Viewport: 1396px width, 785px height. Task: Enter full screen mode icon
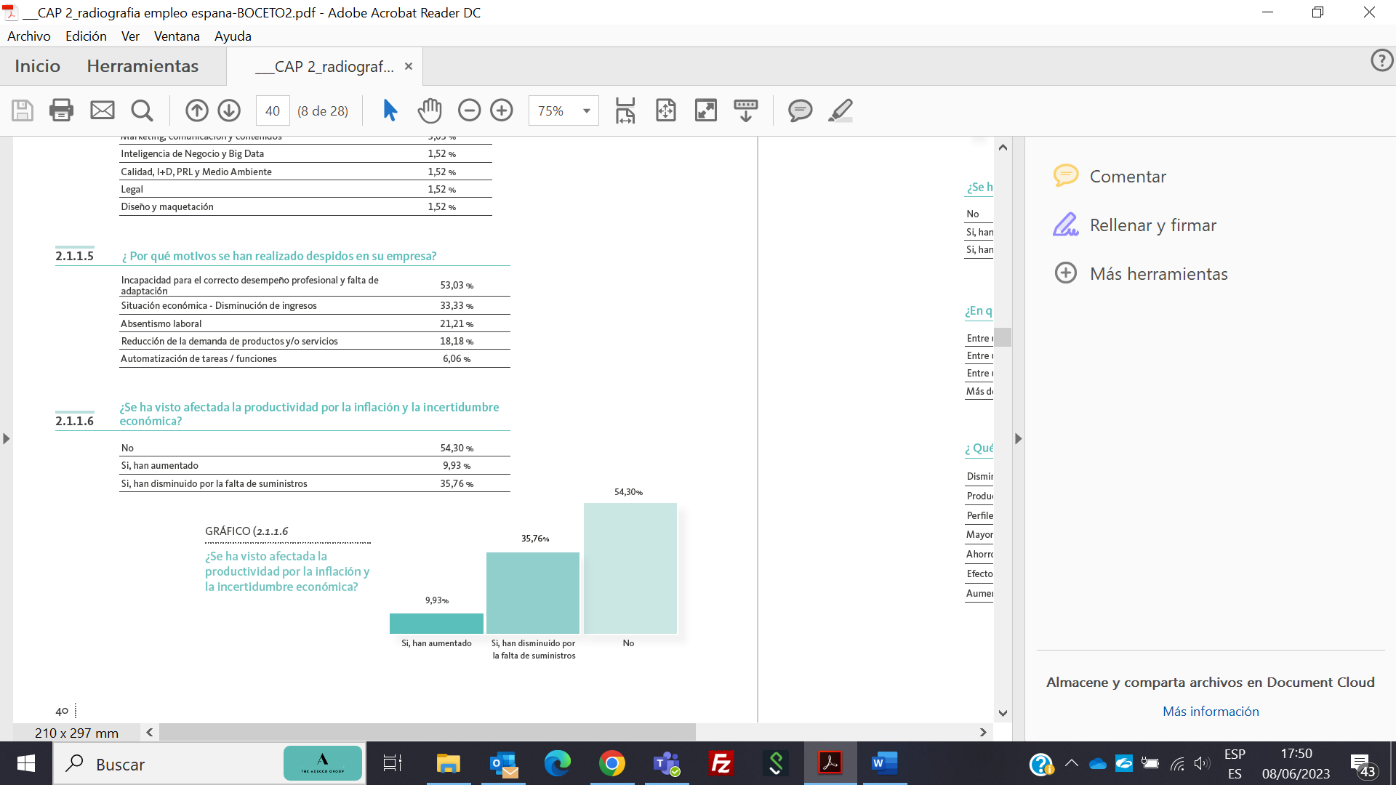click(x=706, y=110)
